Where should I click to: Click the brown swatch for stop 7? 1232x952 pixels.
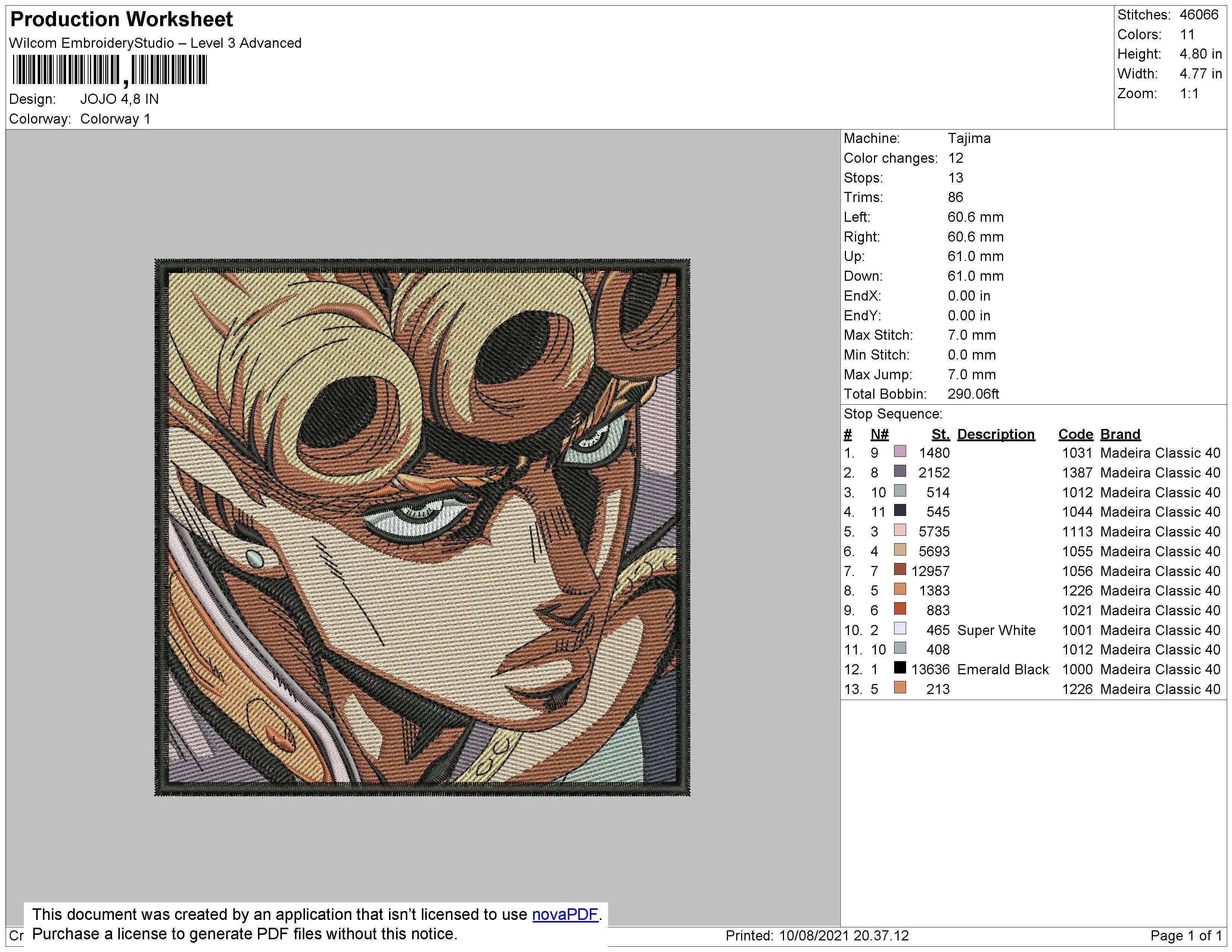[x=900, y=570]
